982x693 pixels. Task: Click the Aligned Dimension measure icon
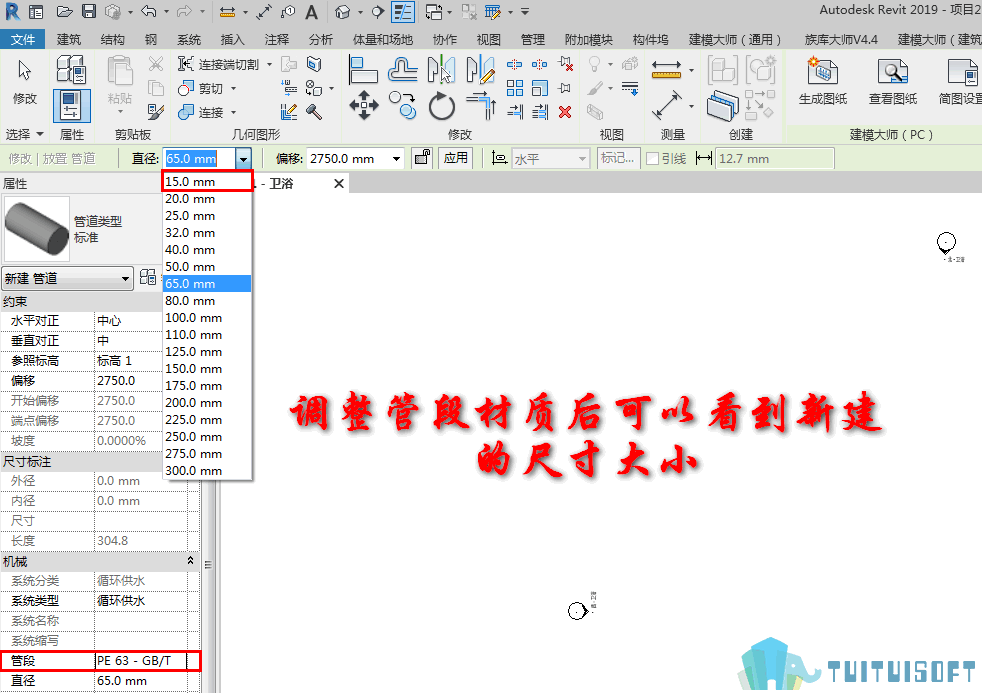[666, 69]
